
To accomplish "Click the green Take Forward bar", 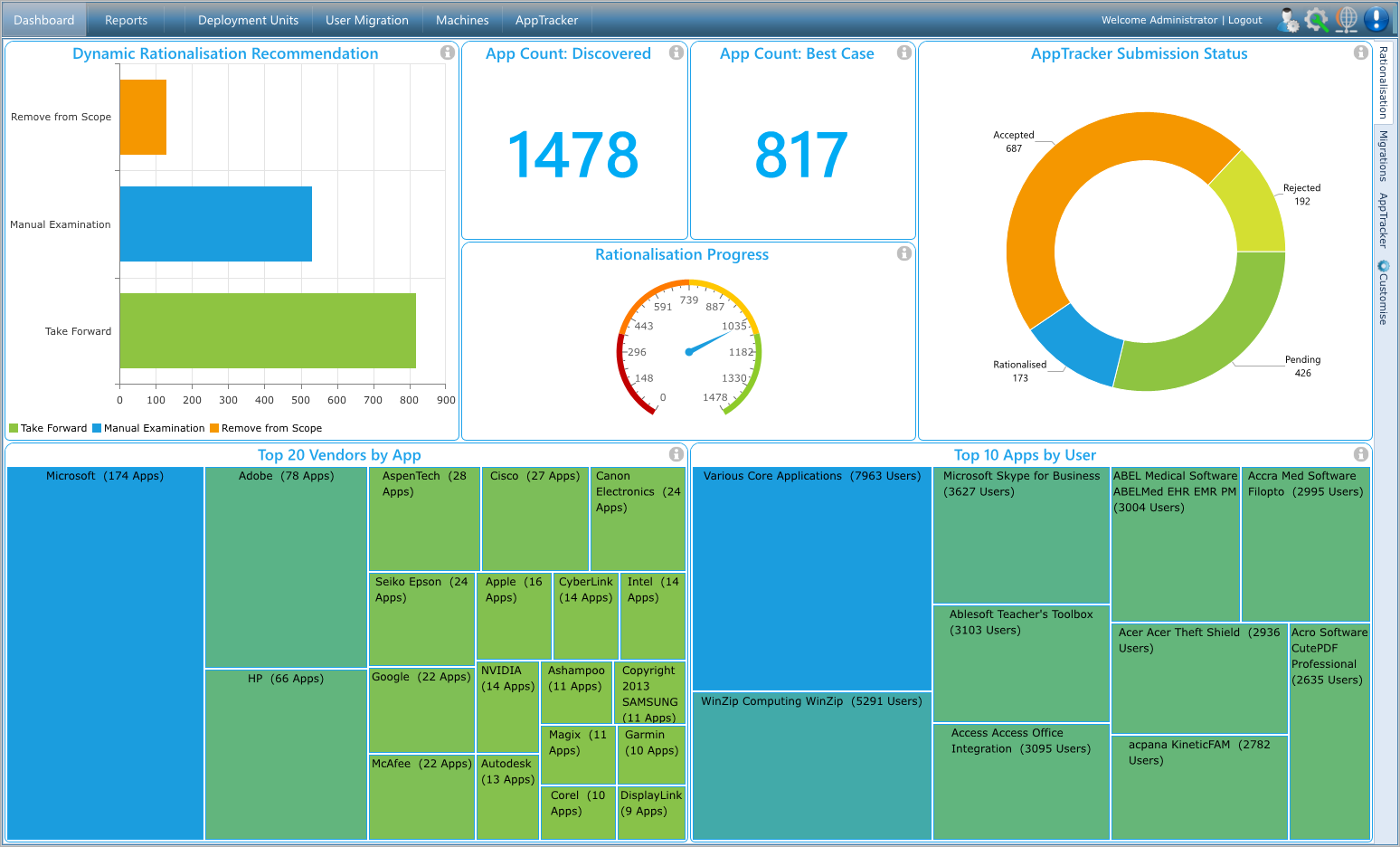I will point(268,330).
